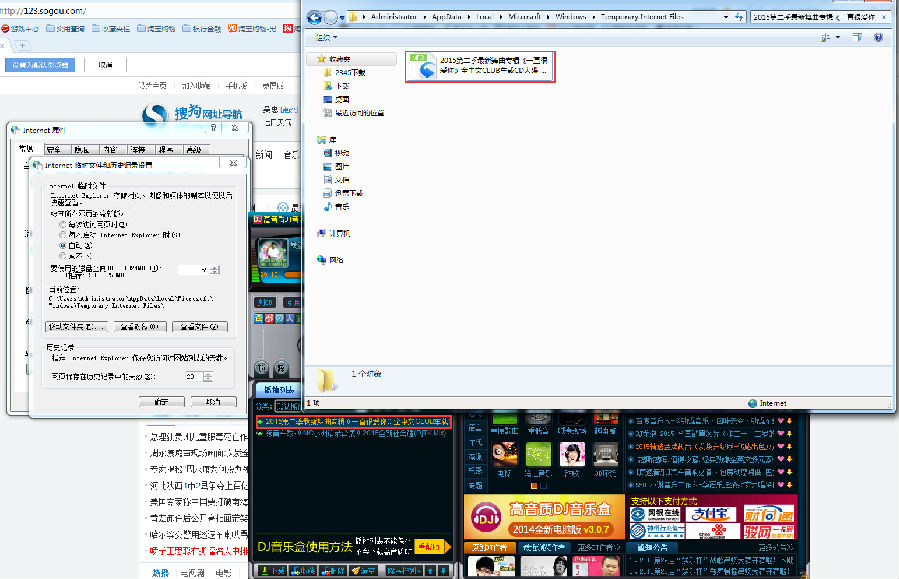Viewport: 899px width, 579px height.
Task: Switch to the 高级 (Advanced) settings tab
Action: tap(191, 149)
